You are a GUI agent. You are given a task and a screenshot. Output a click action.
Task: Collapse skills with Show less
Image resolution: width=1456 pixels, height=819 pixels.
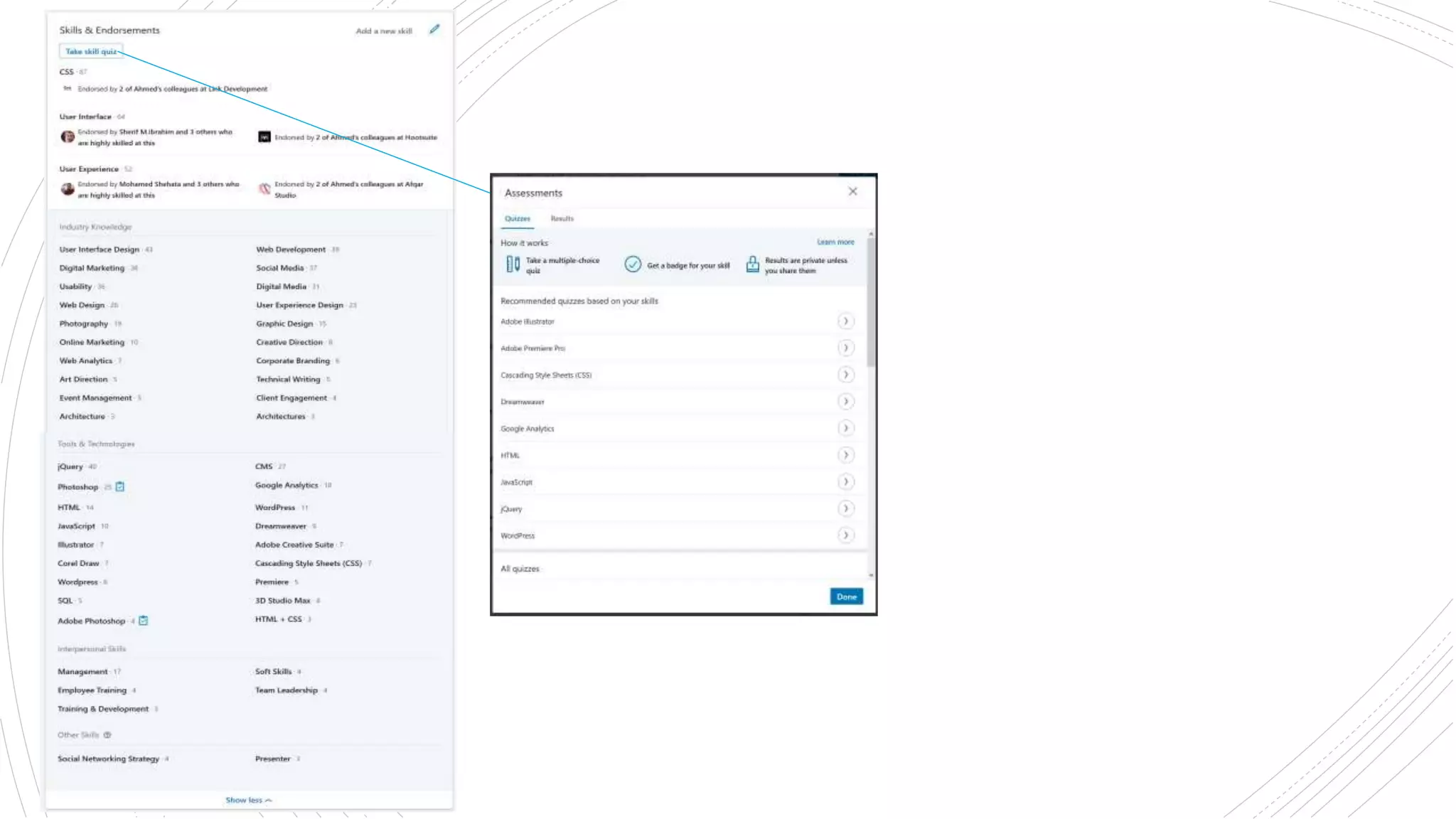point(248,801)
